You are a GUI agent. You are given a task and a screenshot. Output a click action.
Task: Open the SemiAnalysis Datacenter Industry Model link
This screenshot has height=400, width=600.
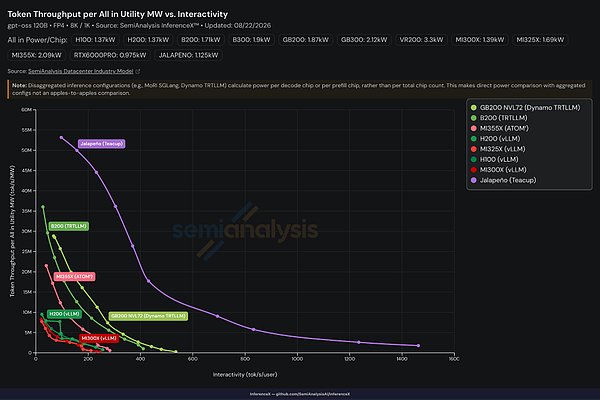(x=81, y=71)
